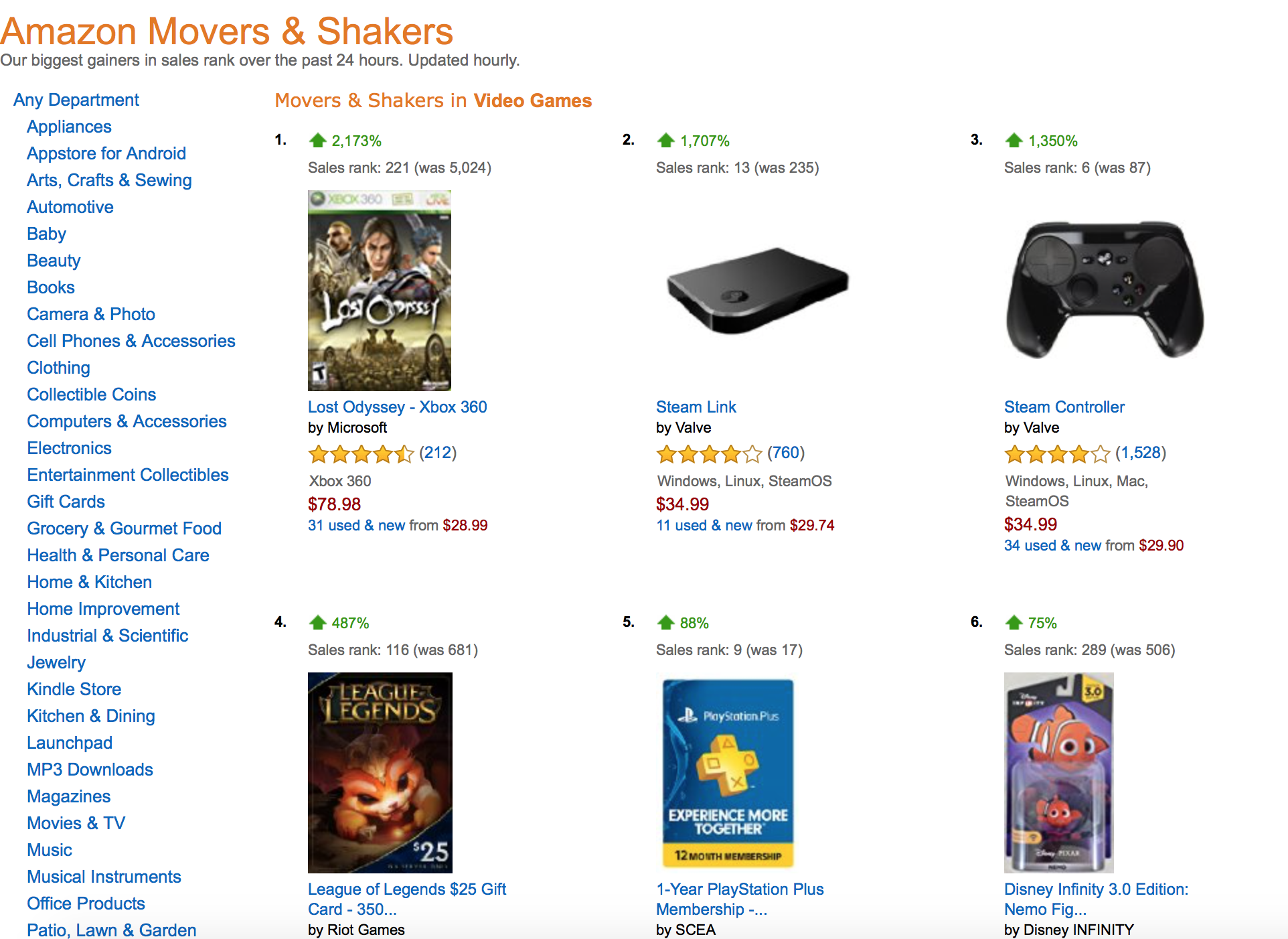
Task: View 31 used & new offers for Lost Odyssey
Action: 356,526
